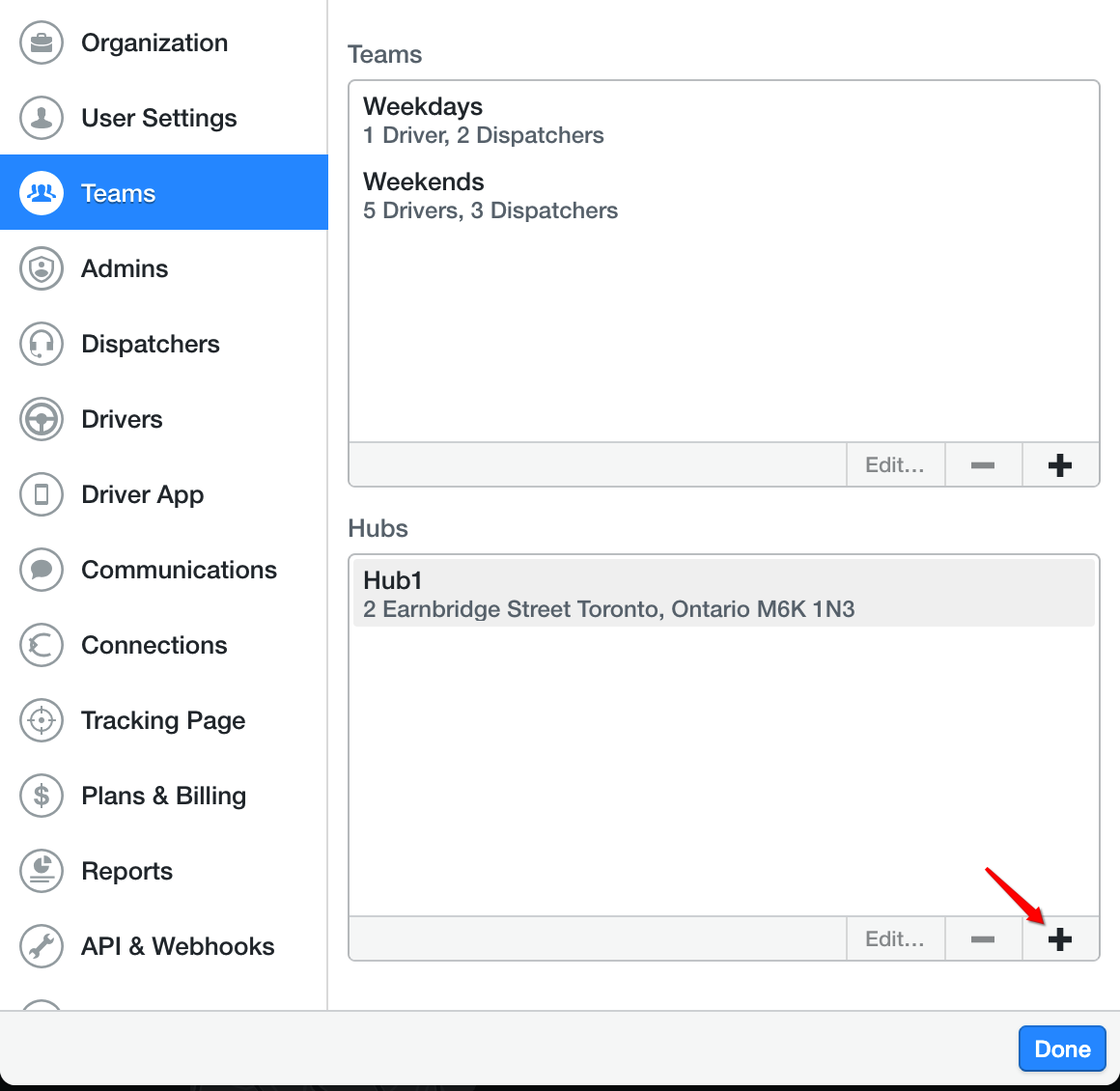Viewport: 1120px width, 1091px height.
Task: Select the Teams menu item
Action: [163, 193]
